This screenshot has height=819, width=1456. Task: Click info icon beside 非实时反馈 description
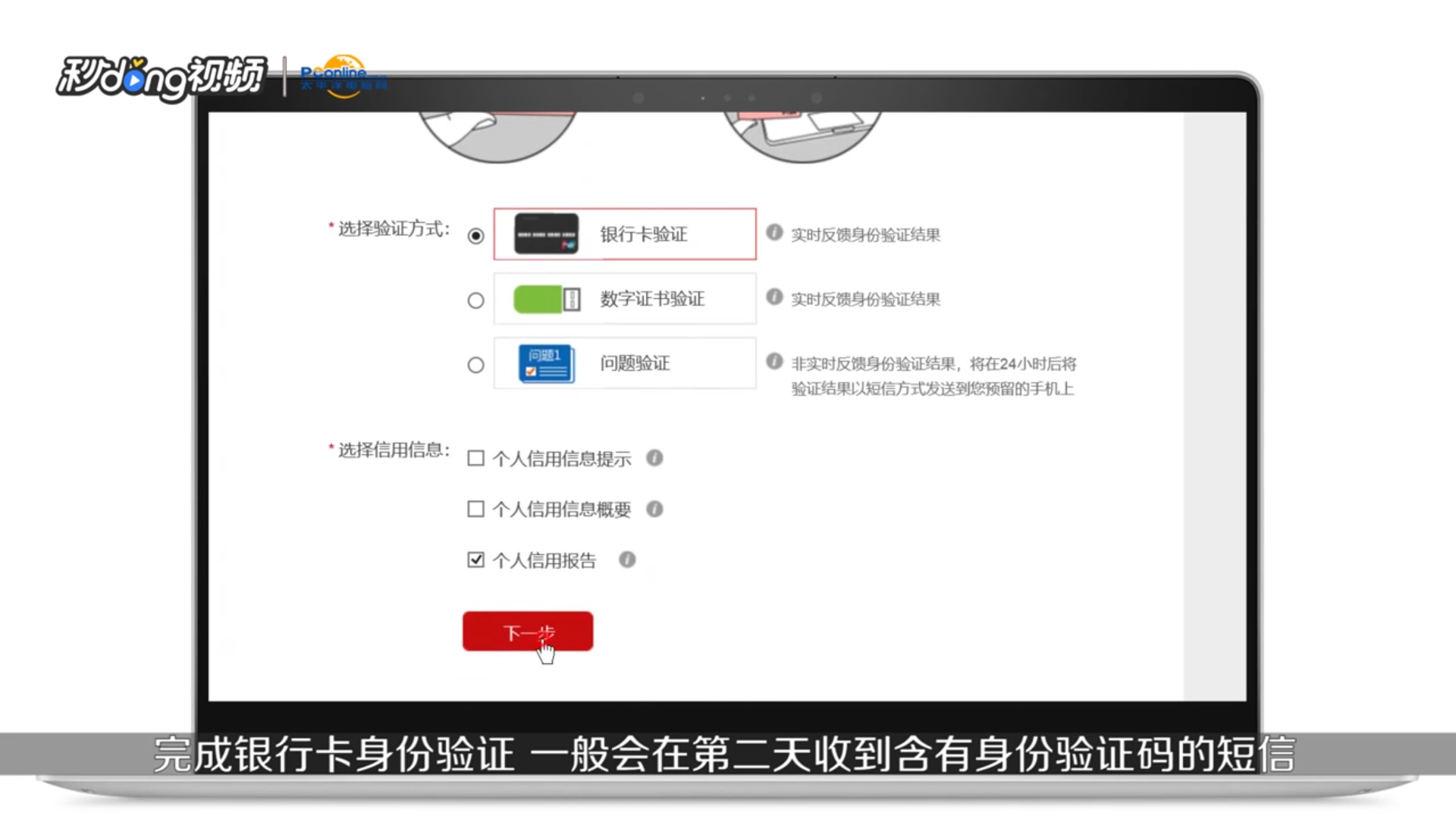coord(774,361)
